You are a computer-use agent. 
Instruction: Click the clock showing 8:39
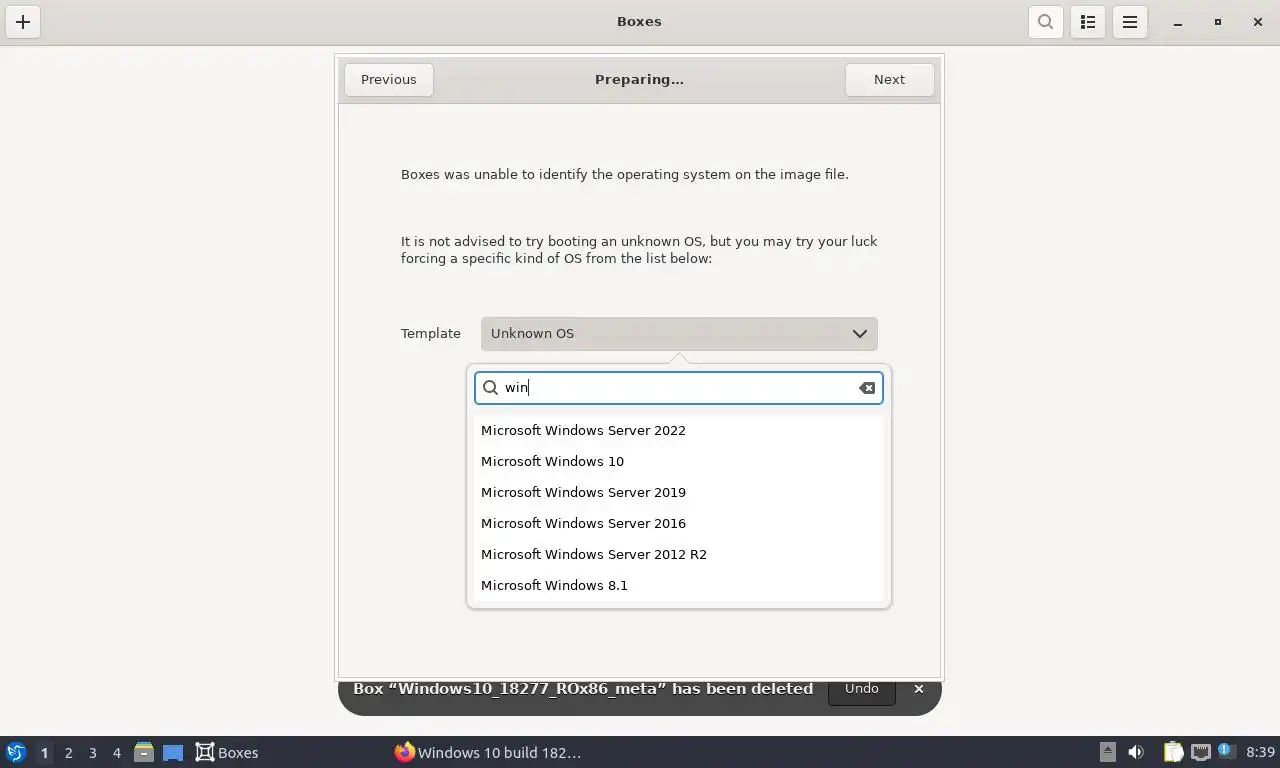point(1261,753)
